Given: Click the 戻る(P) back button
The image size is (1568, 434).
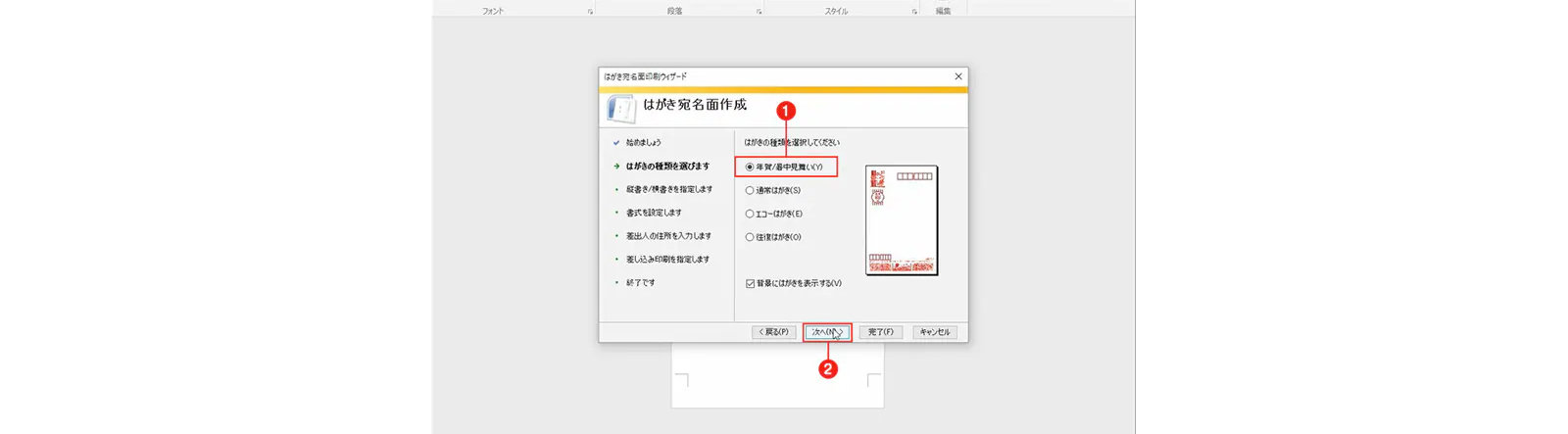Looking at the screenshot, I should 774,332.
